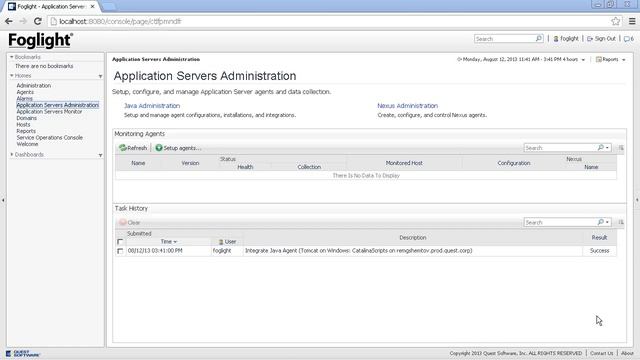Open Hosts in the Homes list
640x360 pixels.
click(x=23, y=124)
